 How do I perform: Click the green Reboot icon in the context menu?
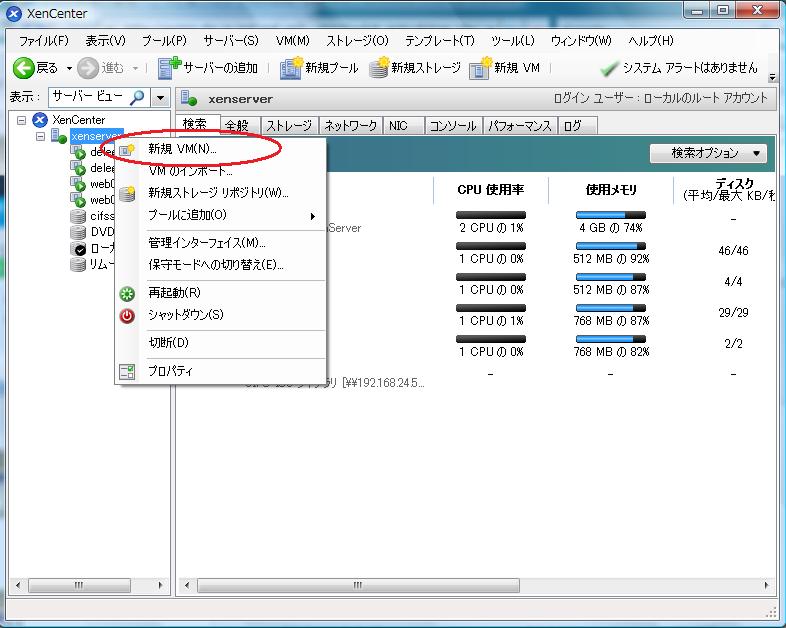click(127, 294)
